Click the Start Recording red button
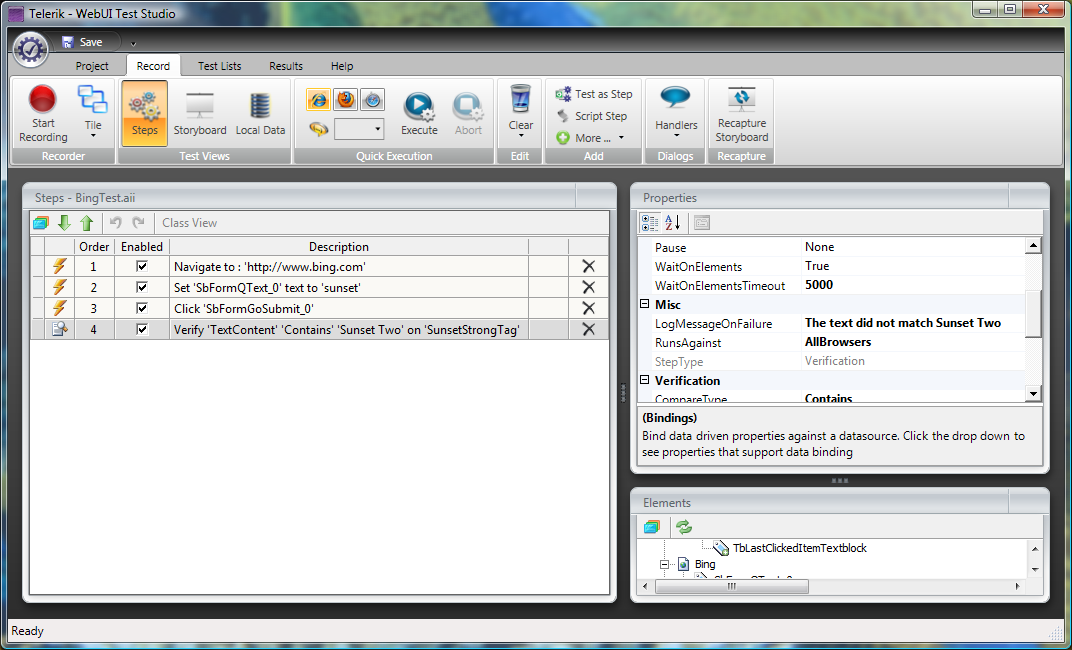The image size is (1072, 650). 43,113
